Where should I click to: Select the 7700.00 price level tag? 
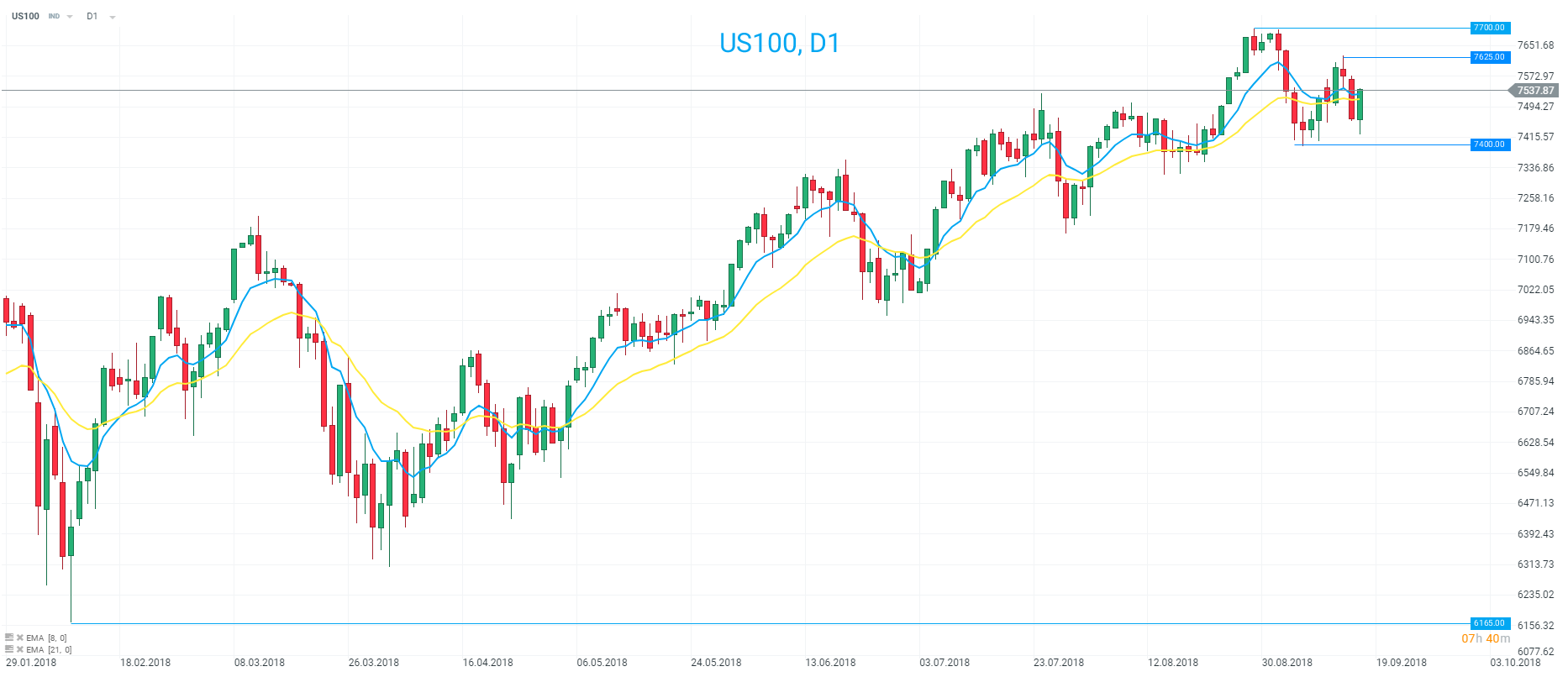(1489, 28)
